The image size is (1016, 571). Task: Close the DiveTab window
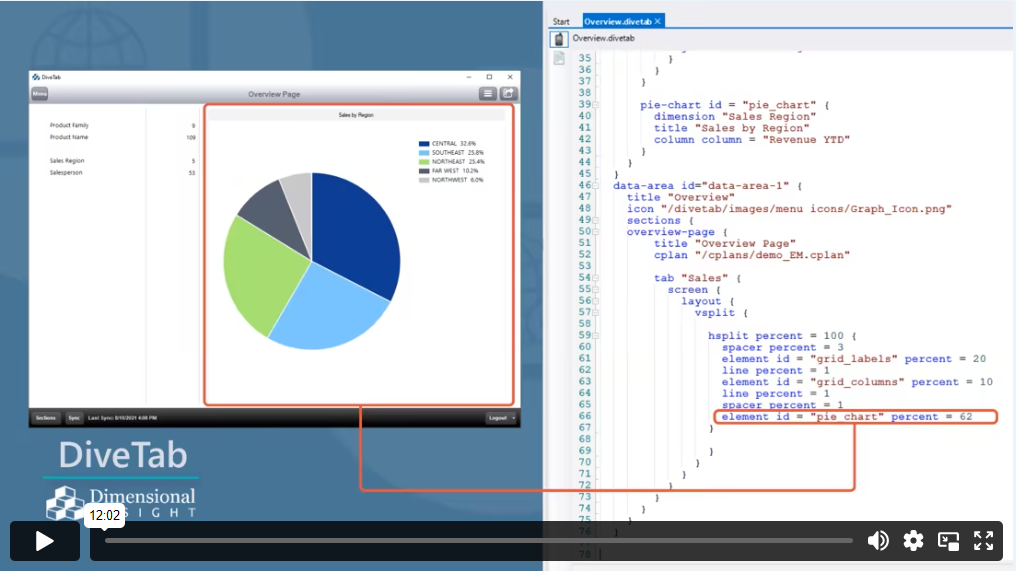click(x=510, y=77)
